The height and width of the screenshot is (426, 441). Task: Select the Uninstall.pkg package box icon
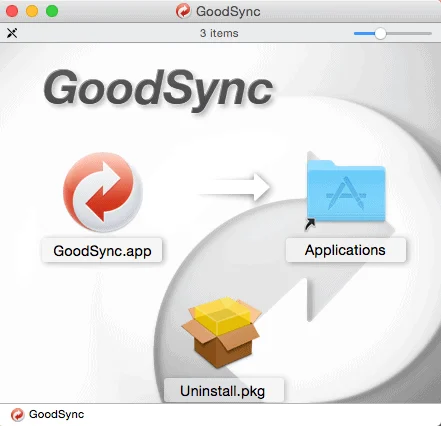(x=222, y=332)
